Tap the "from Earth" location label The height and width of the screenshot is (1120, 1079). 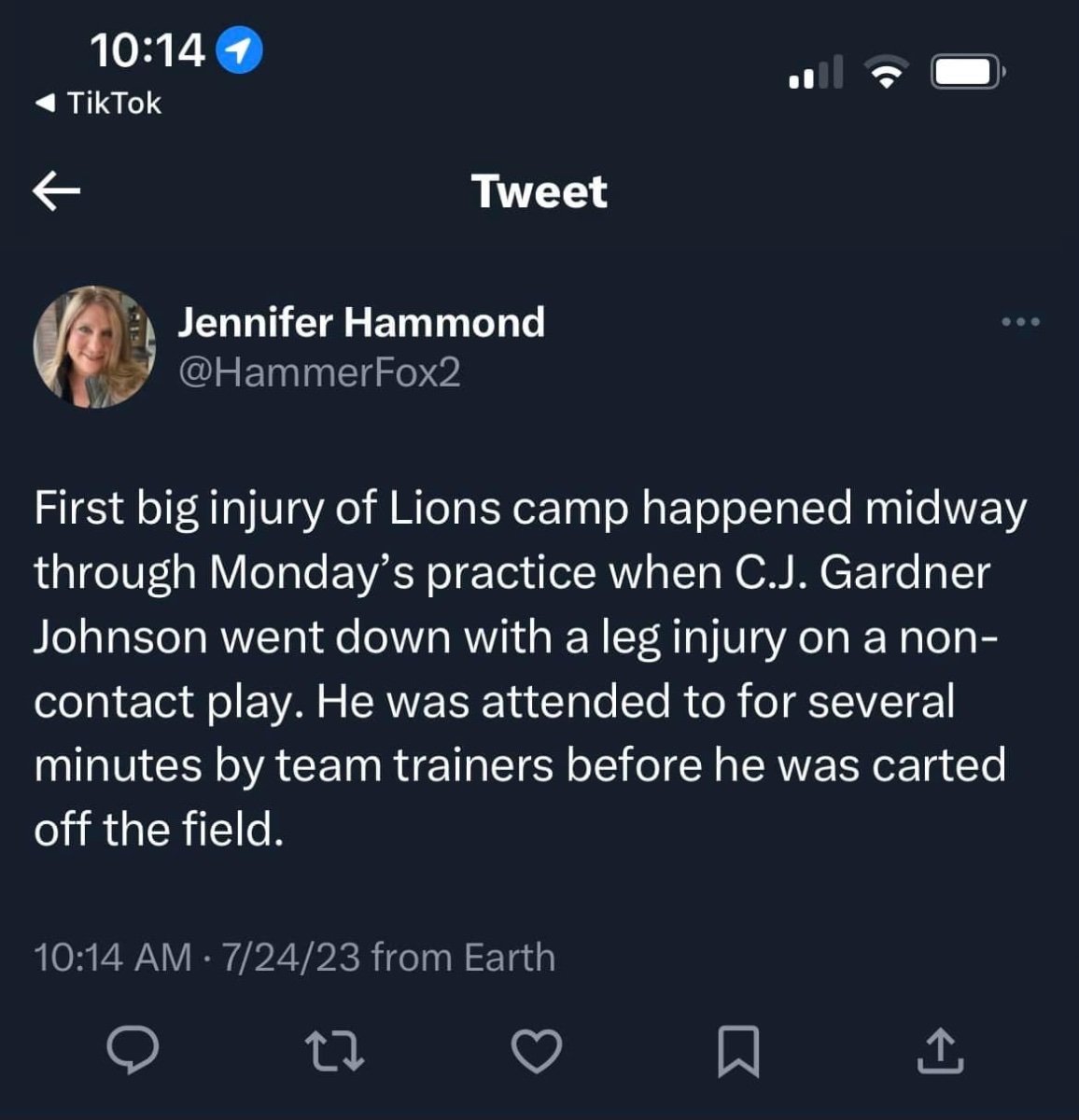point(463,958)
